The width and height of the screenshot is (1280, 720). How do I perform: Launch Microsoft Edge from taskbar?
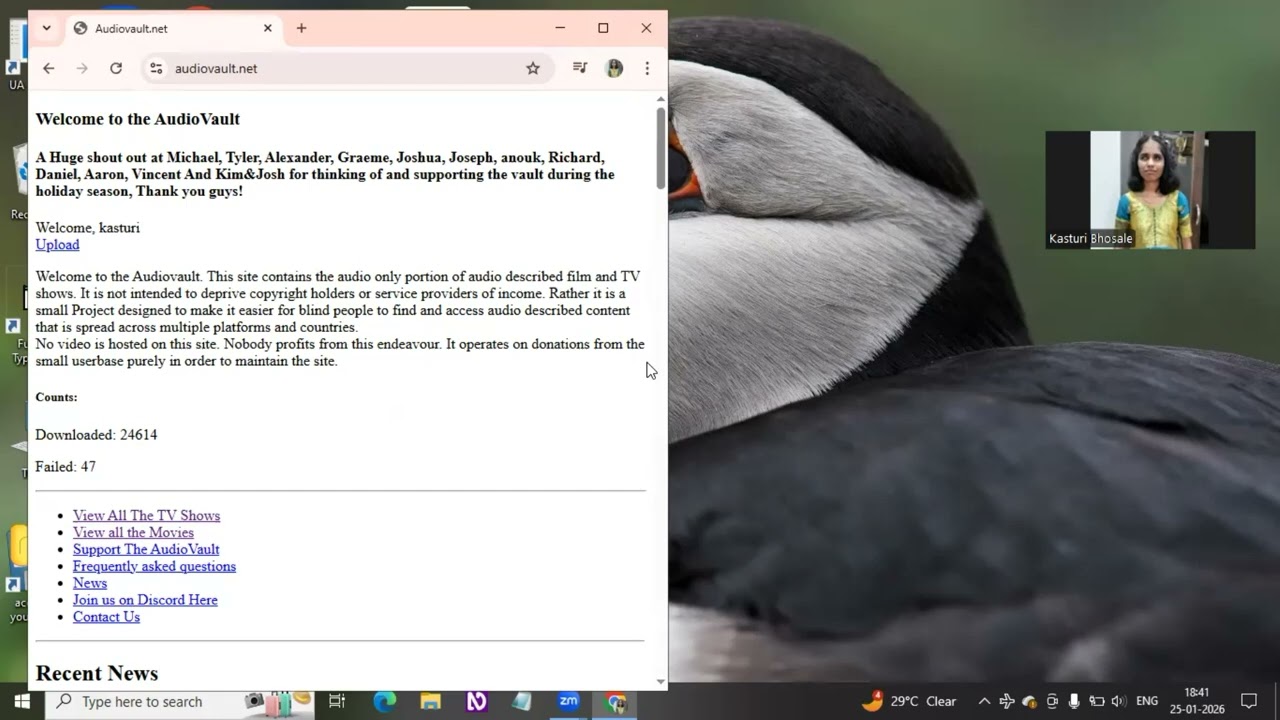[x=385, y=701]
